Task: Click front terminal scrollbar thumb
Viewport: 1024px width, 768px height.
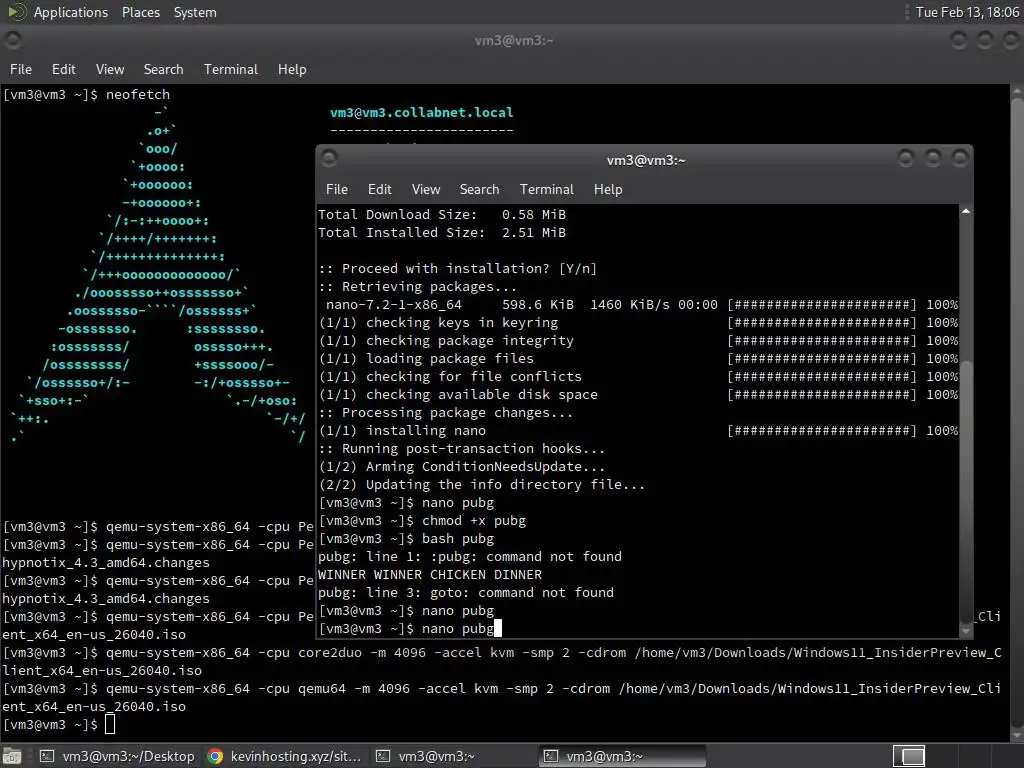Action: pos(966,491)
